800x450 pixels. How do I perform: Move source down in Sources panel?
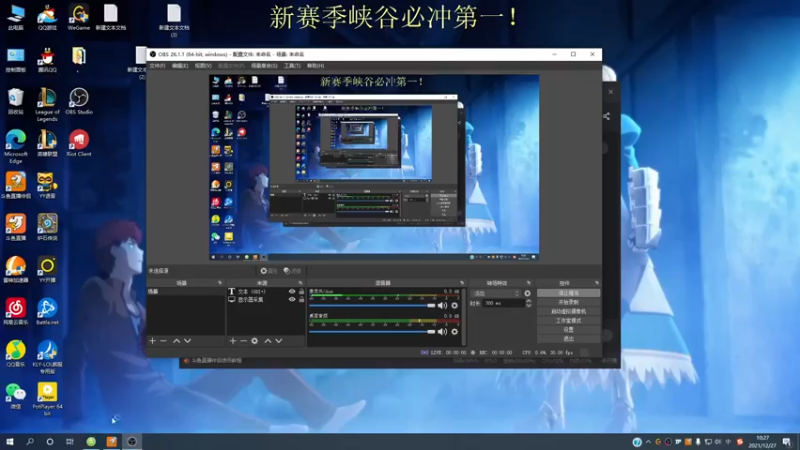point(279,341)
